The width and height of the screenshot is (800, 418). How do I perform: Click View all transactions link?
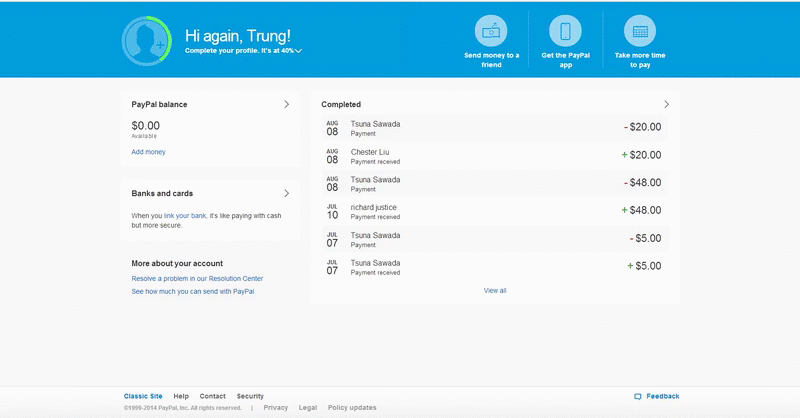[495, 290]
